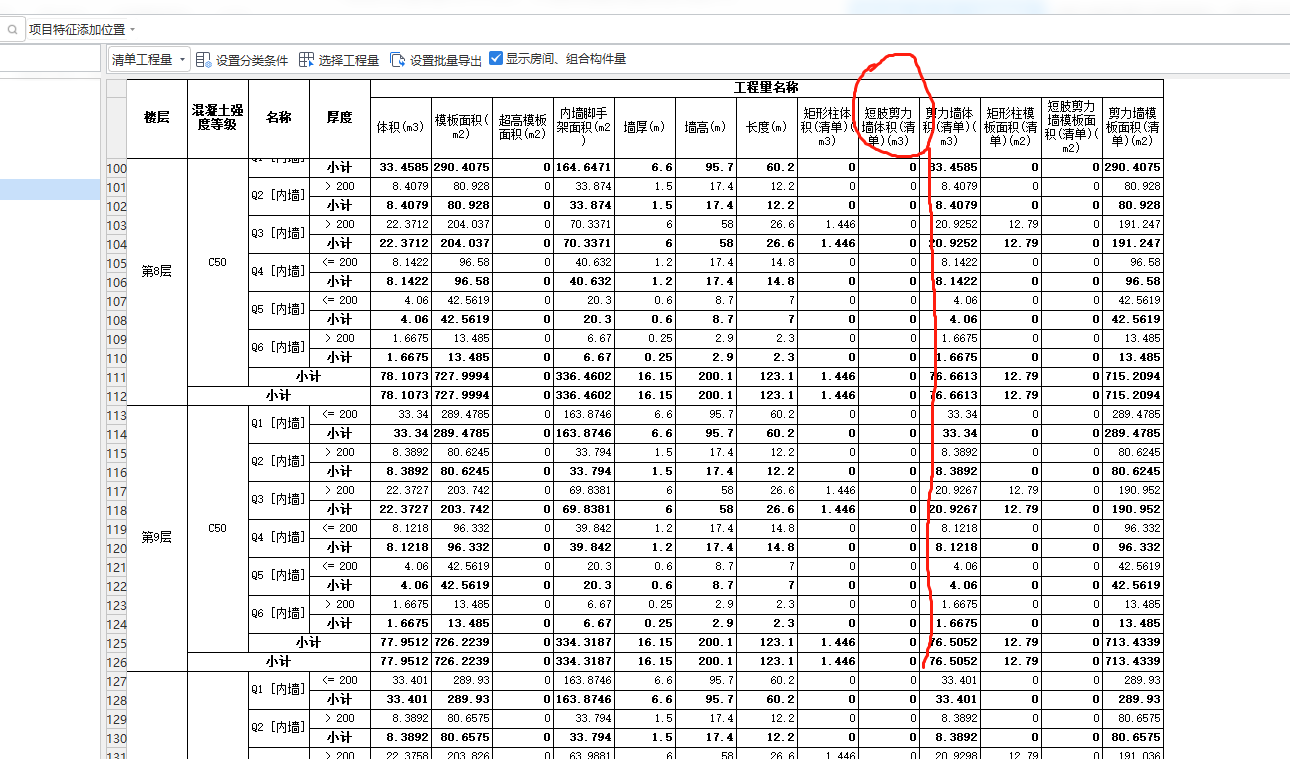Select the 名称 column header

pyautogui.click(x=279, y=118)
